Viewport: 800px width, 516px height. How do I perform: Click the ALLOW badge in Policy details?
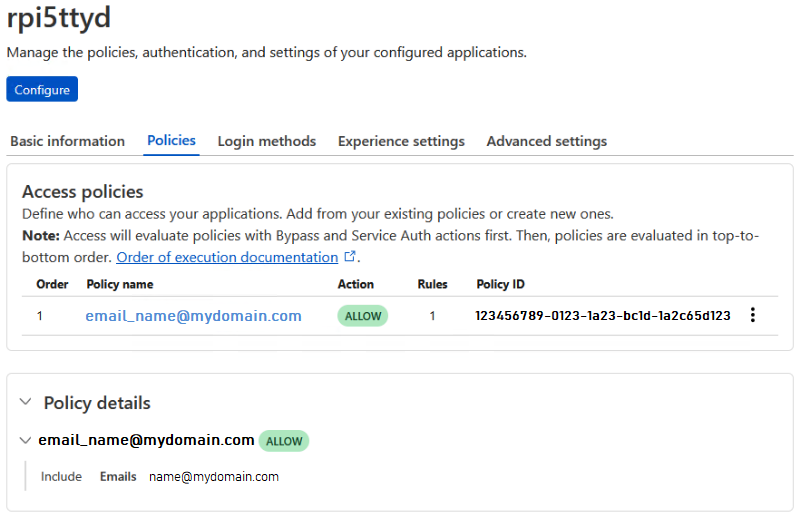click(x=284, y=441)
